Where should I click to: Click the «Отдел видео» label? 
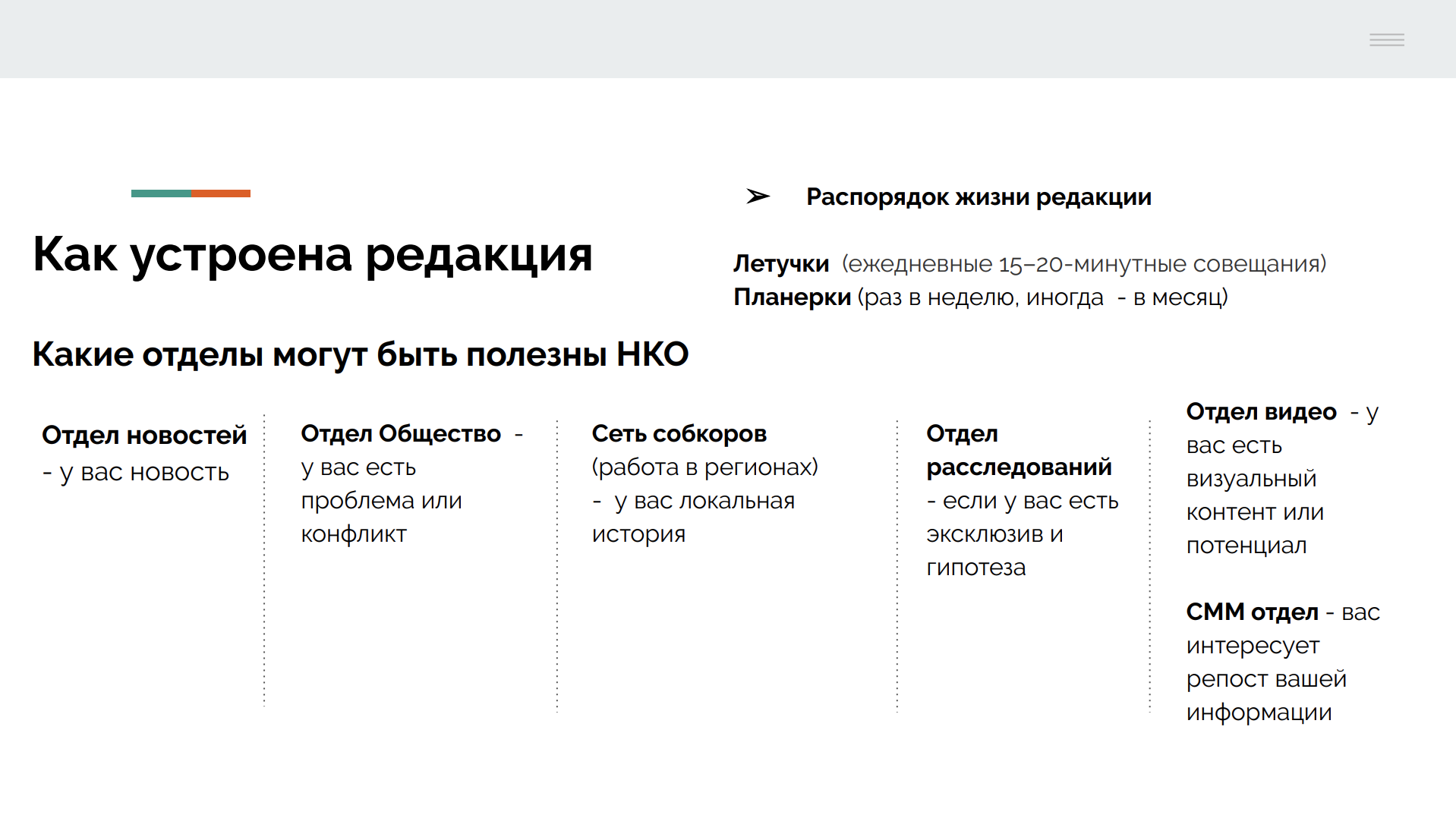pos(1260,411)
